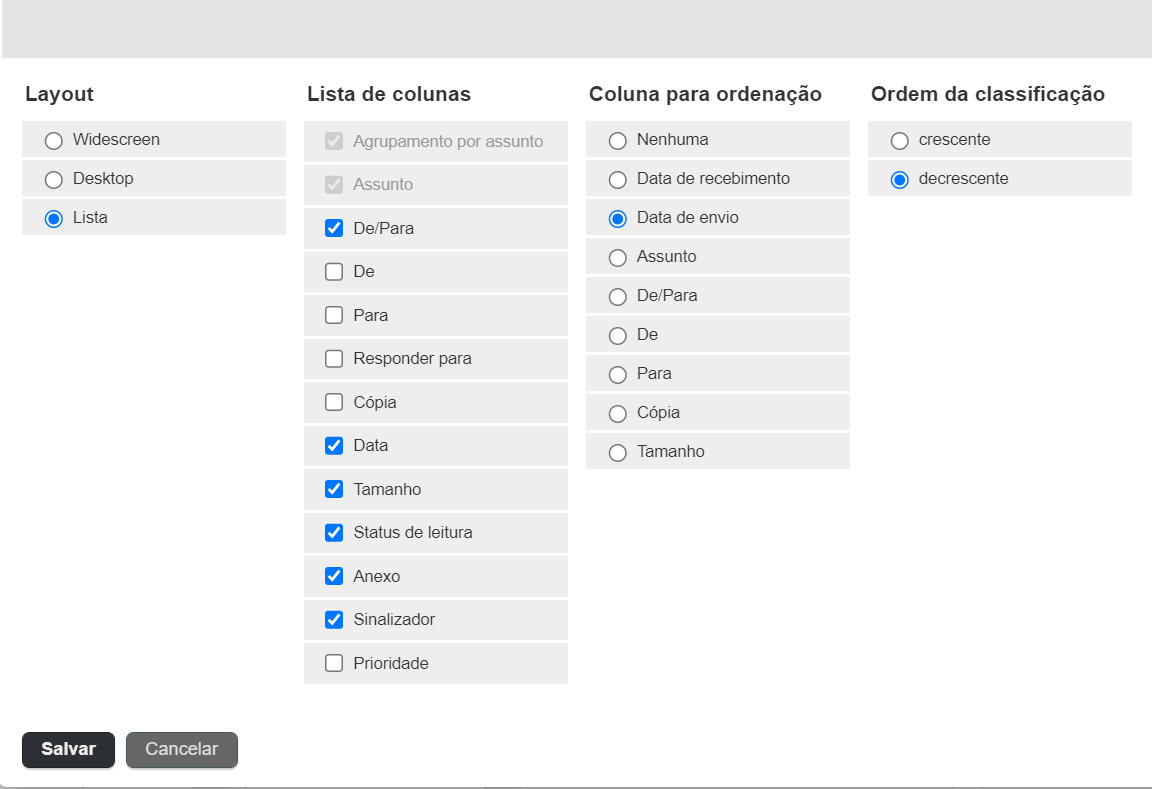Select Lista layout option
This screenshot has height=789, width=1152.
(x=54, y=219)
